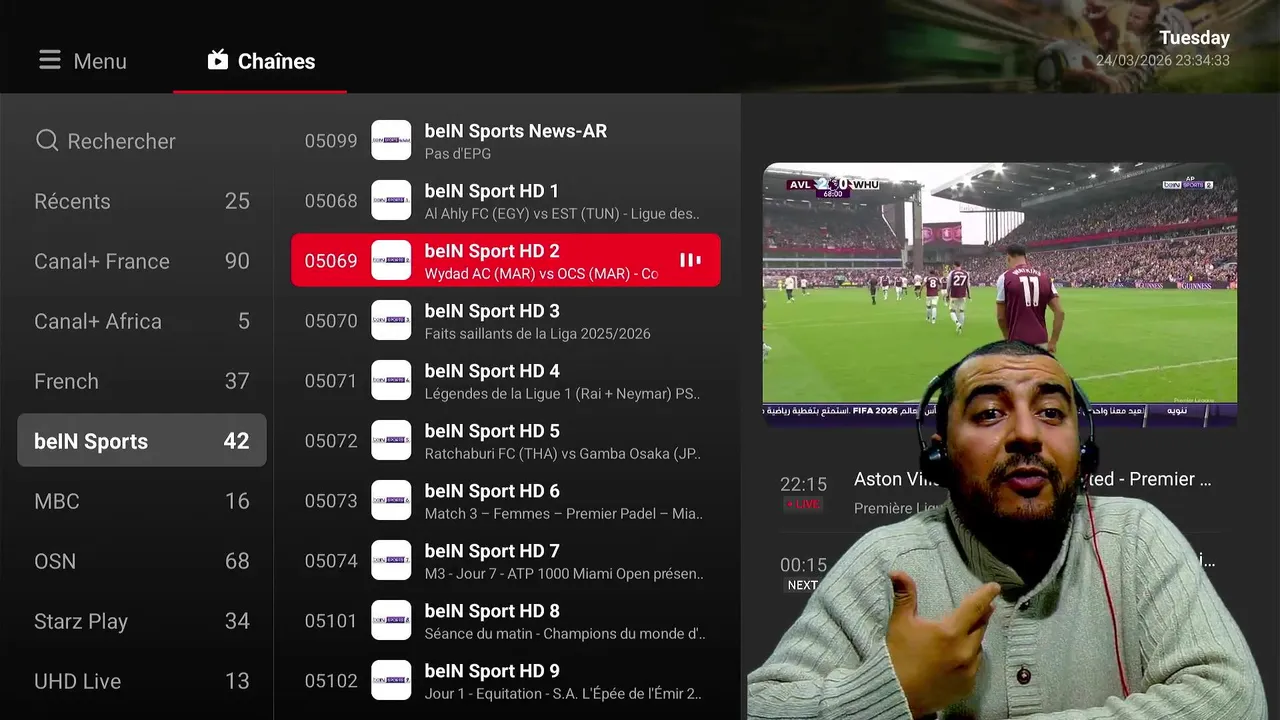
Task: Click the 'Pas d'EPG' text
Action: pyautogui.click(x=458, y=154)
